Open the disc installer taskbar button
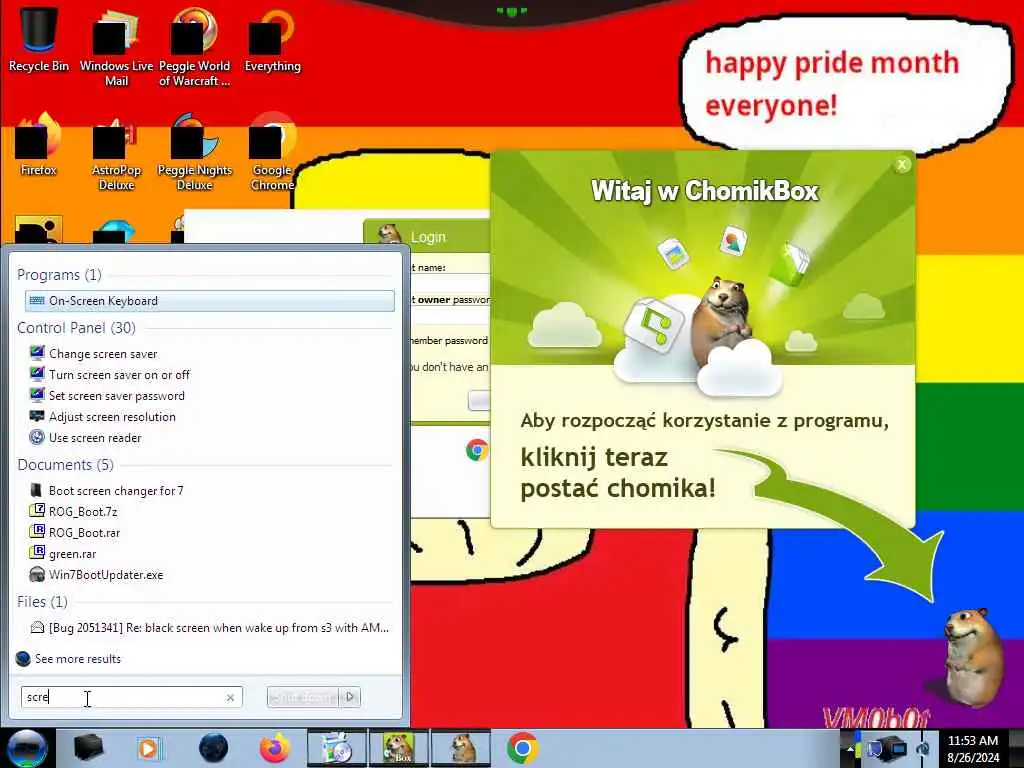The height and width of the screenshot is (768, 1024). (x=337, y=748)
